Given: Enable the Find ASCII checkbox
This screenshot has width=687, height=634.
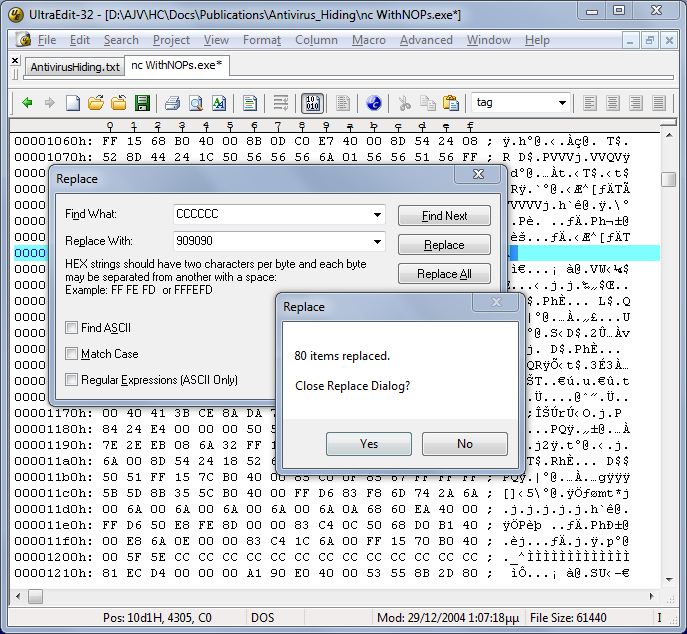Looking at the screenshot, I should [x=71, y=327].
